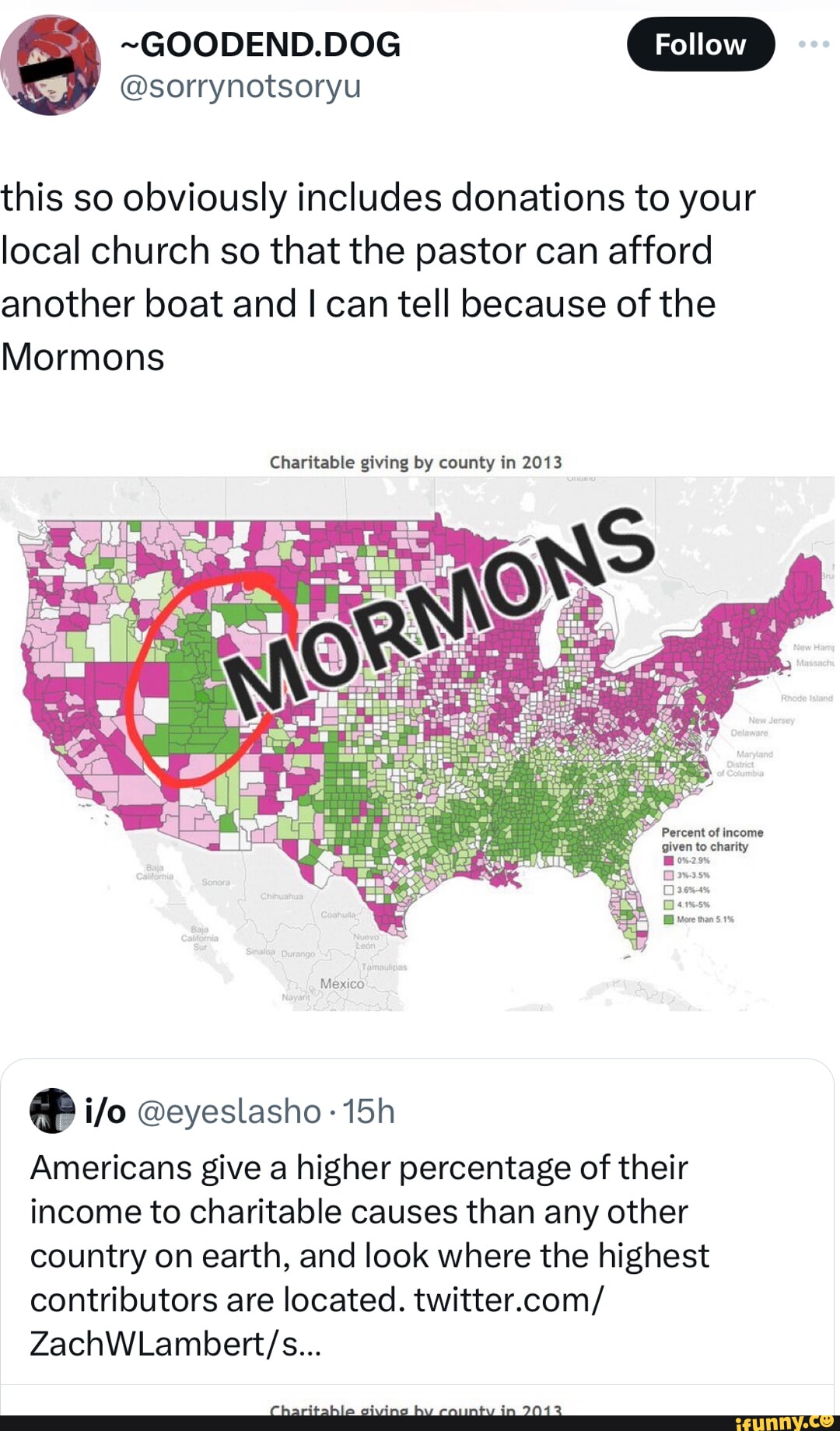Open GOODEND.DOG's profile avatar

pyautogui.click(x=51, y=65)
